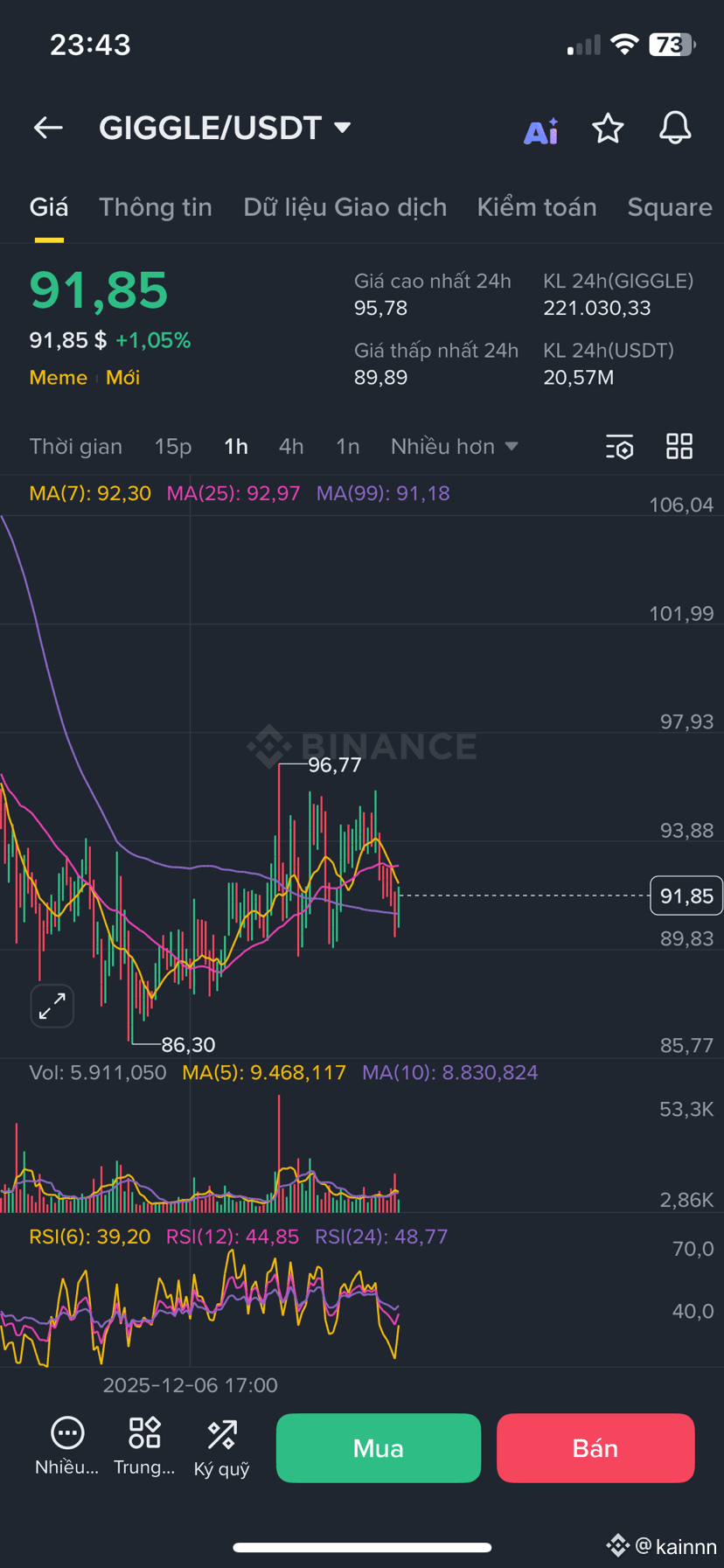
Task: Tap the home indicator bar
Action: (362, 1547)
